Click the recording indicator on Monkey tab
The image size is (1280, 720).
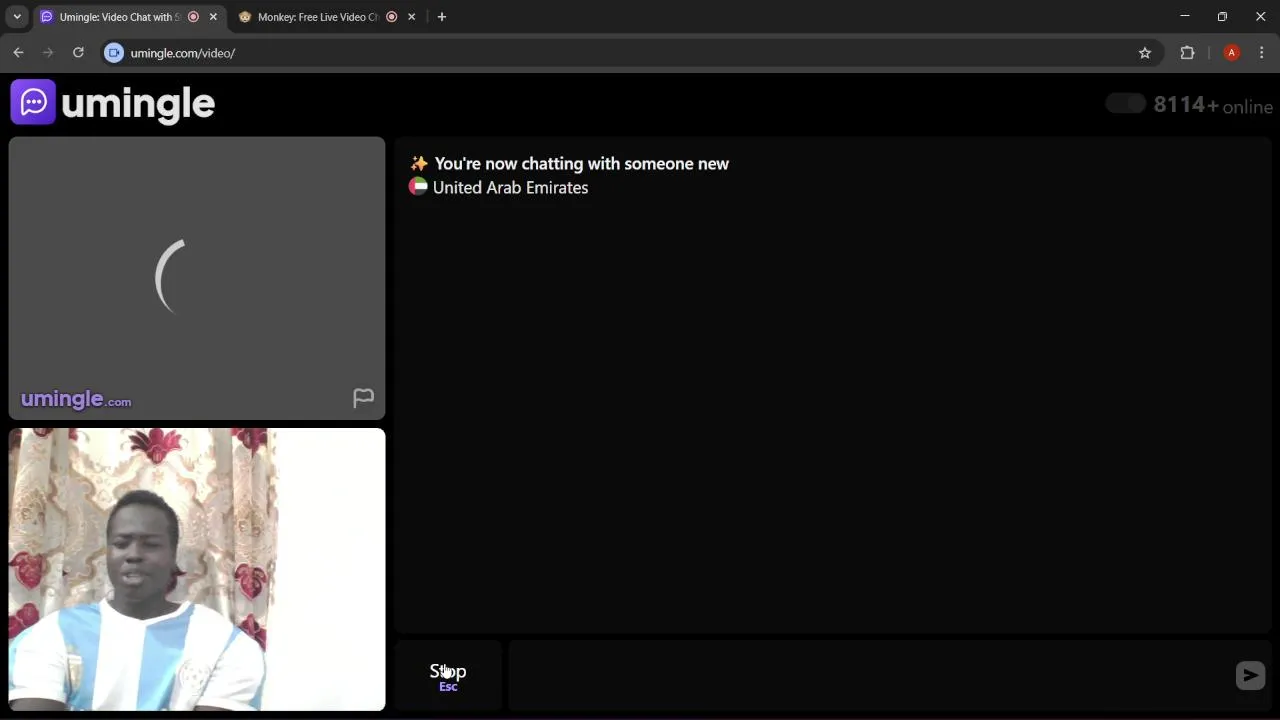pyautogui.click(x=391, y=17)
